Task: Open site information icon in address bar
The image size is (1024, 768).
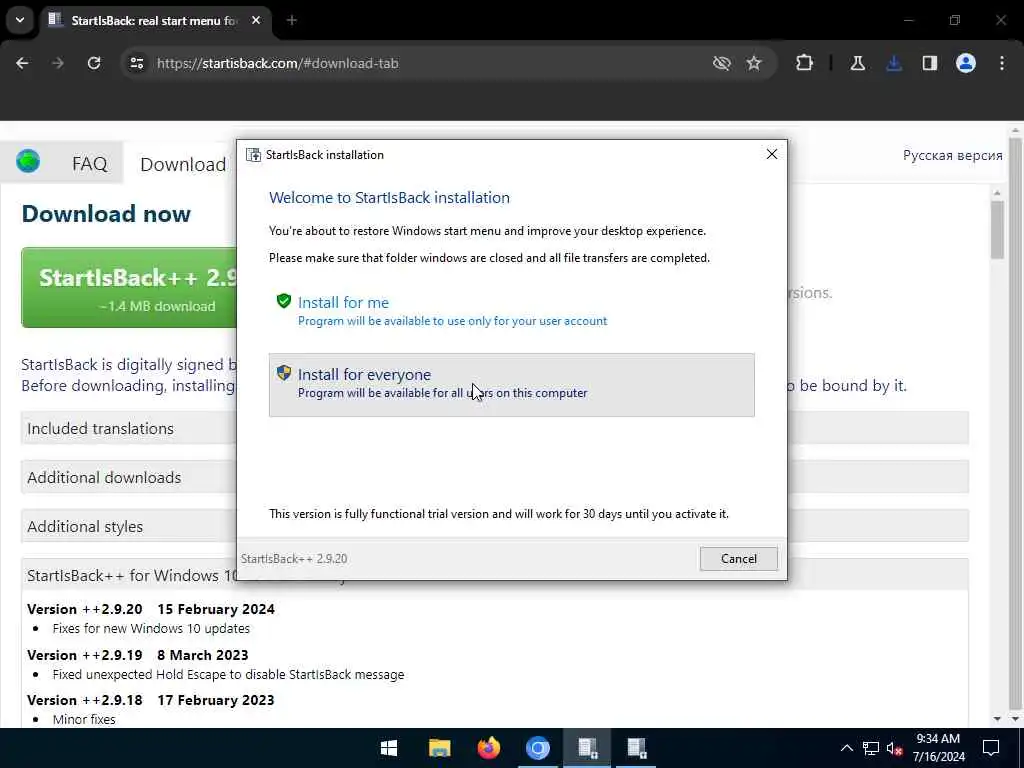Action: pos(136,63)
